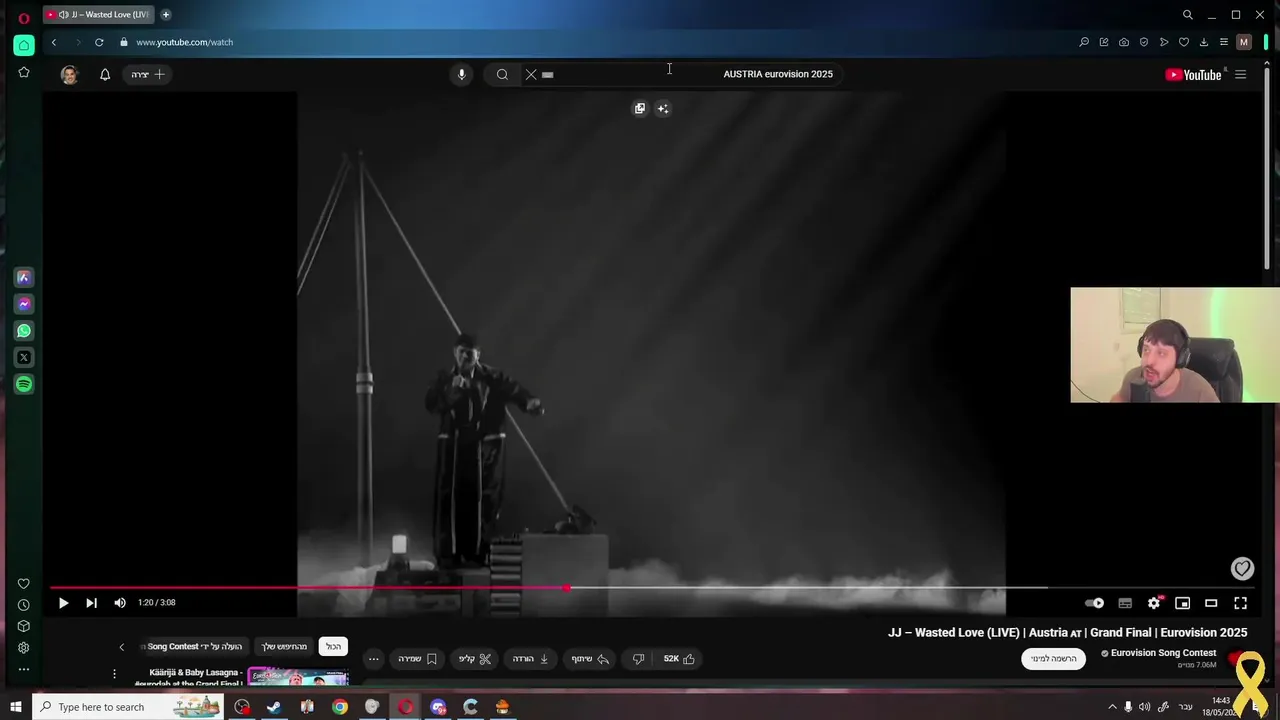Screen dimensions: 1280x720
Task: Open Spotify in the sidebar
Action: 24,384
